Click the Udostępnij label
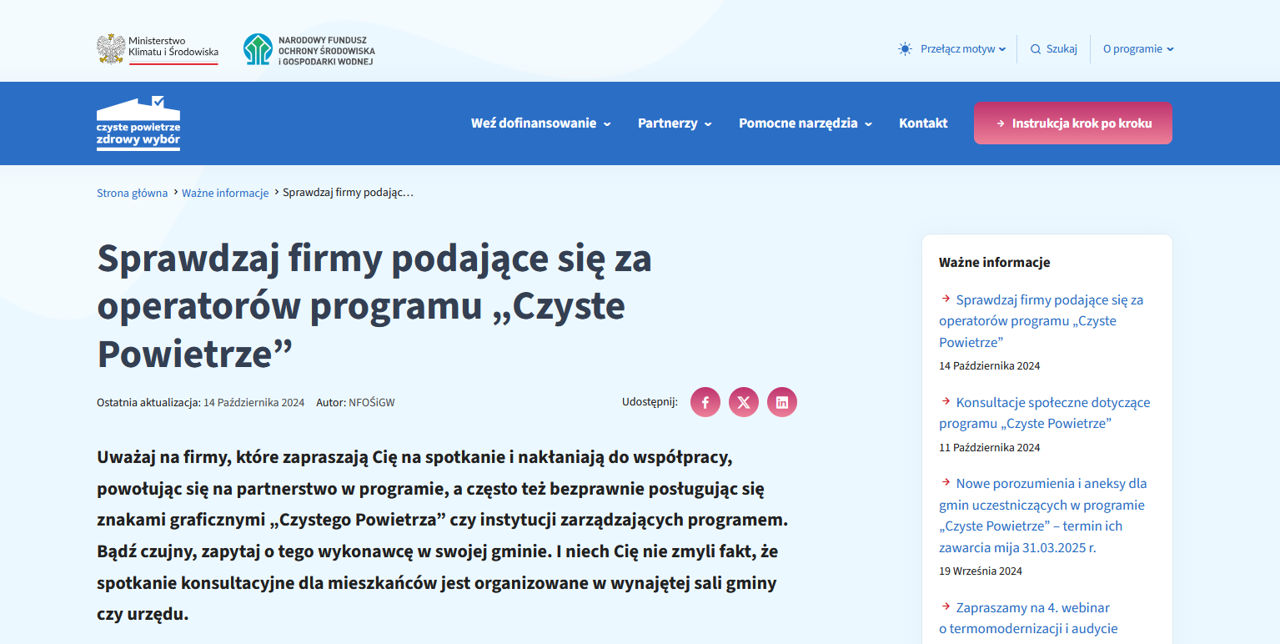Image resolution: width=1280 pixels, height=644 pixels. [650, 402]
